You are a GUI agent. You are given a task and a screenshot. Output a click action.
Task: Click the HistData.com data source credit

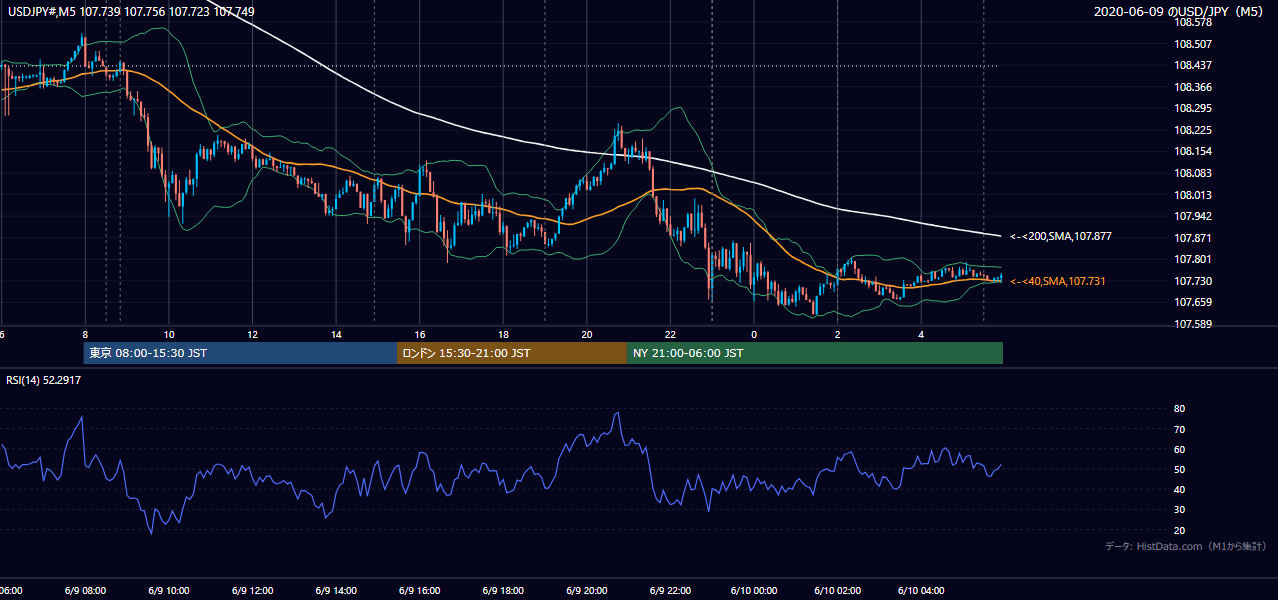pos(1186,546)
